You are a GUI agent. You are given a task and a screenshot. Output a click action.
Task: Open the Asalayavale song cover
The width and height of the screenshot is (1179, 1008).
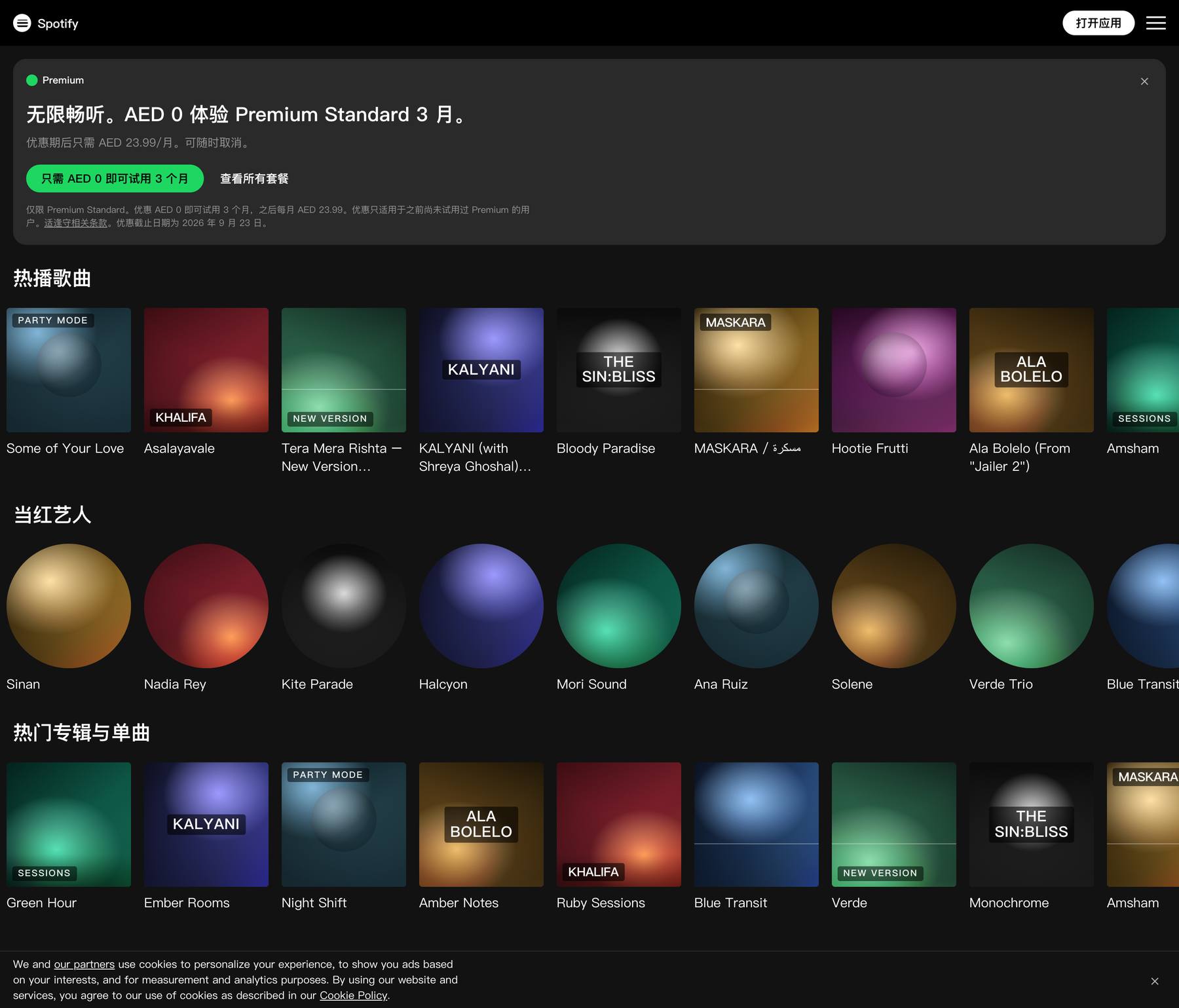[206, 370]
